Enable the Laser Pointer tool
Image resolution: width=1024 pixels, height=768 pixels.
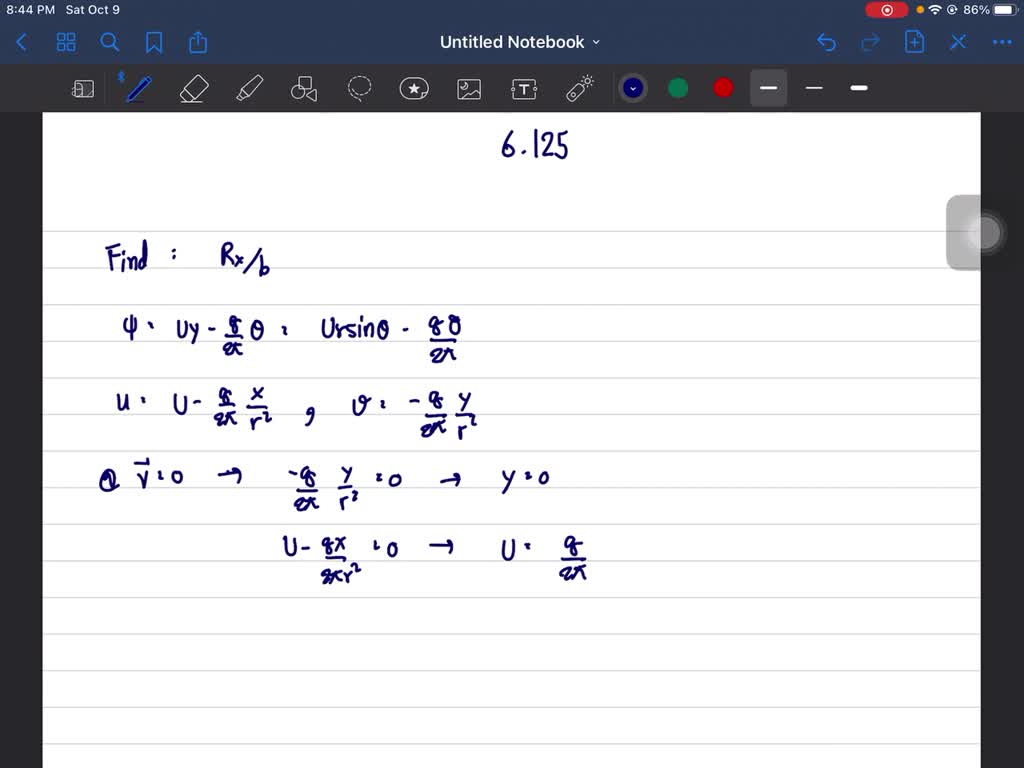point(579,88)
